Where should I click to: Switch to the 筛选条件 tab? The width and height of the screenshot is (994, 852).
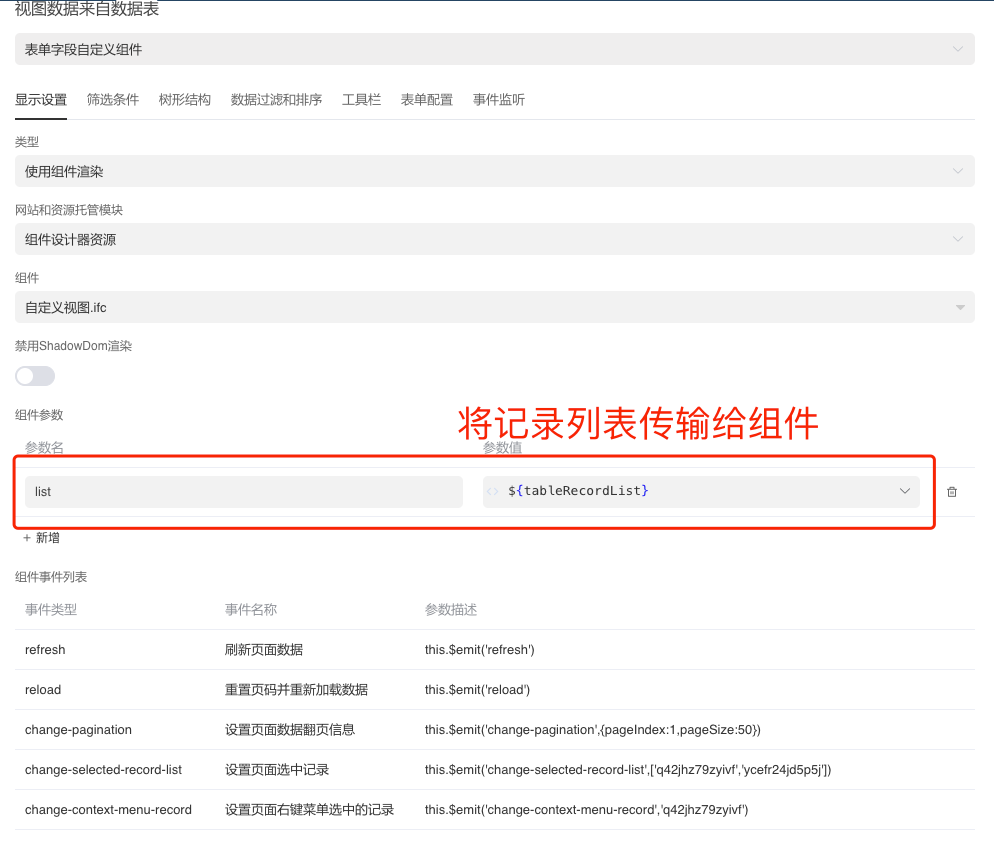click(x=112, y=99)
